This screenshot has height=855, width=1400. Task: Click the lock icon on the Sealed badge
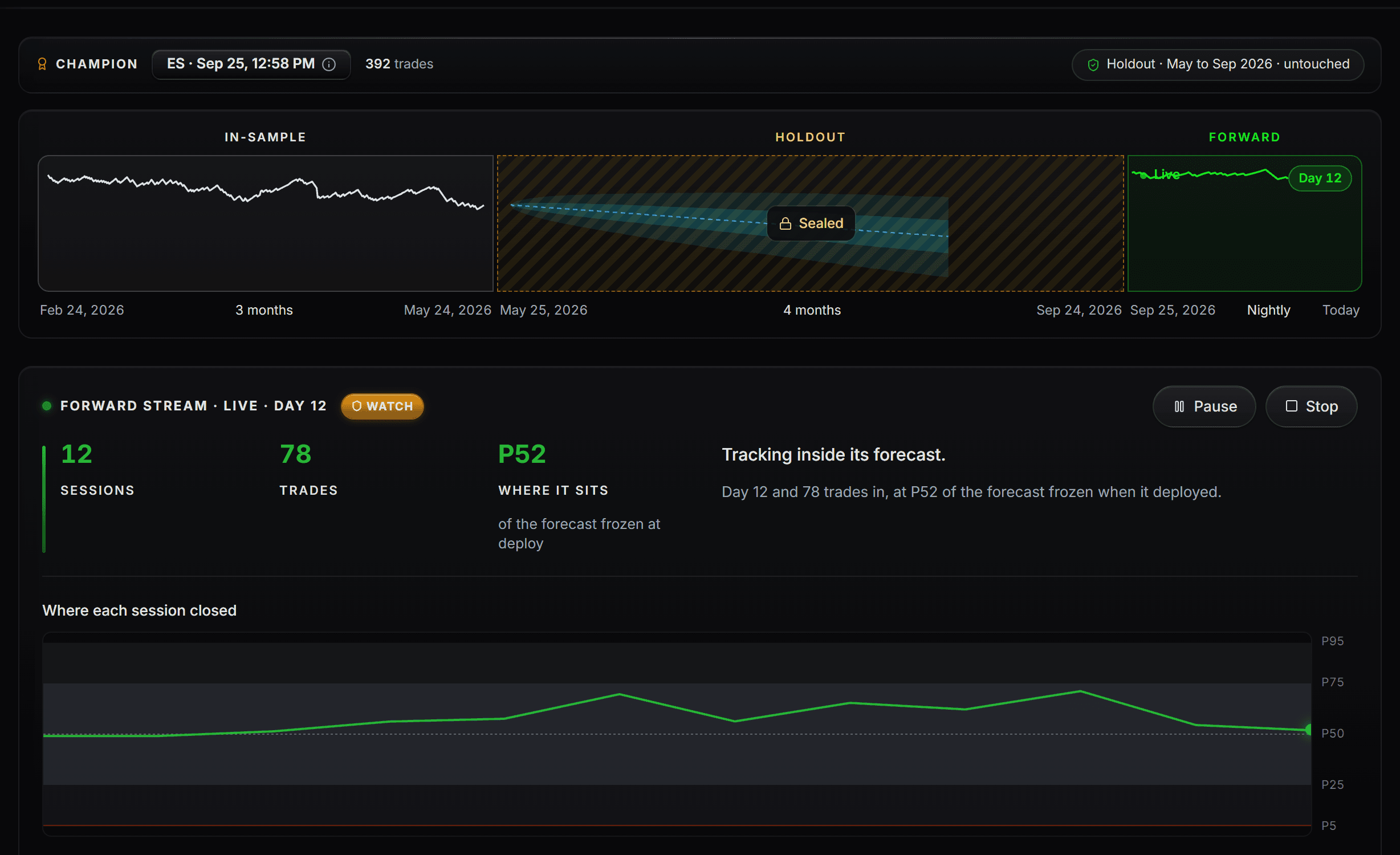785,223
